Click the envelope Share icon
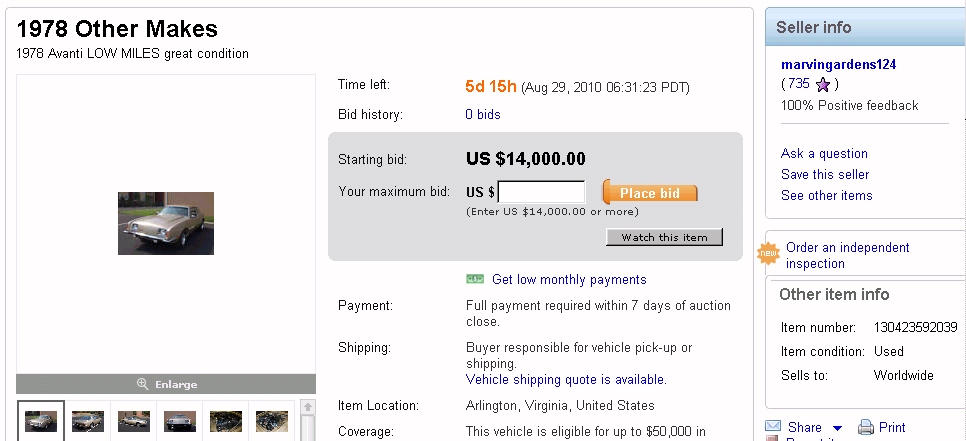Image resolution: width=966 pixels, height=441 pixels. (773, 427)
